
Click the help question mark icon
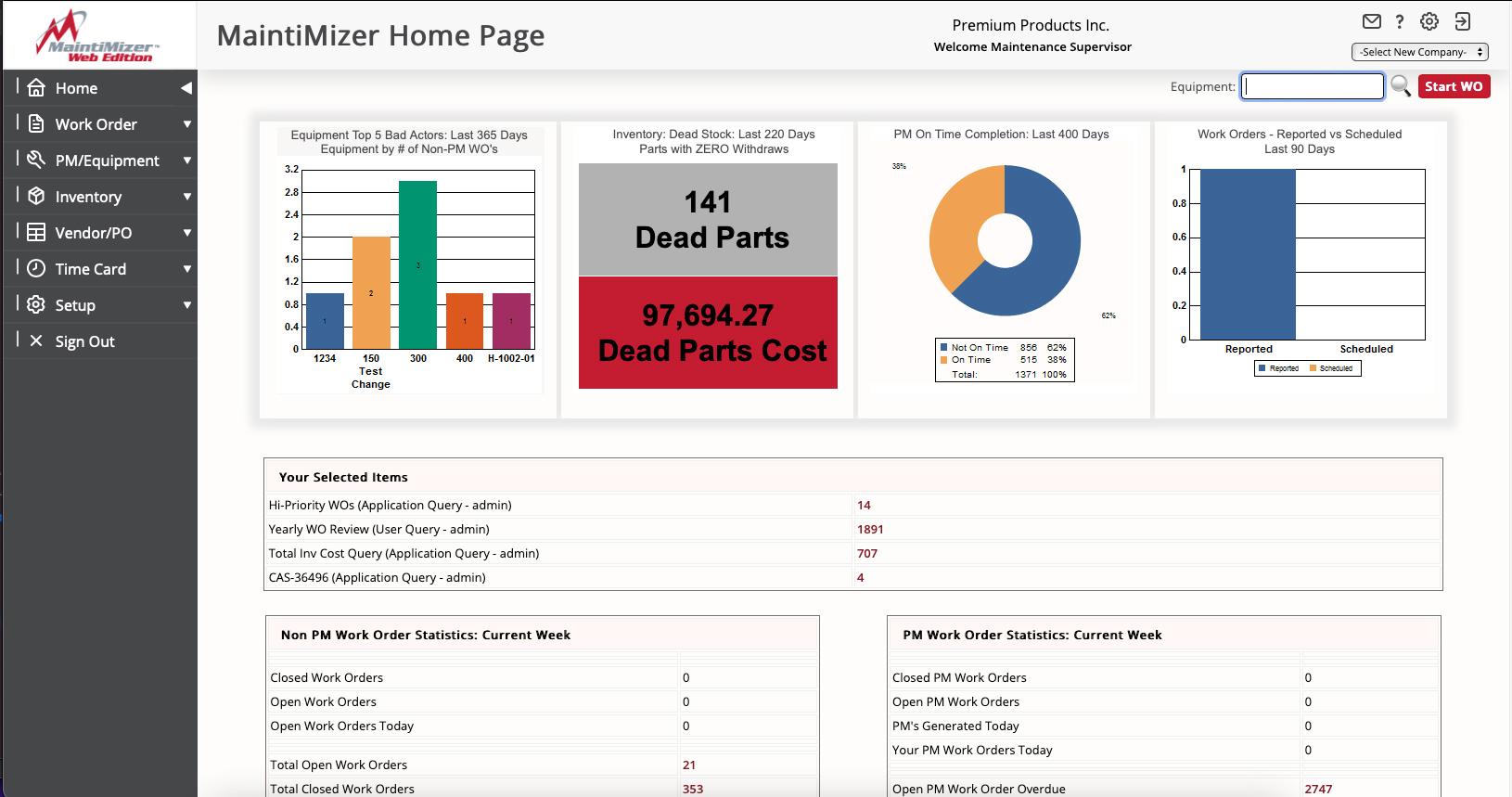[x=1400, y=21]
